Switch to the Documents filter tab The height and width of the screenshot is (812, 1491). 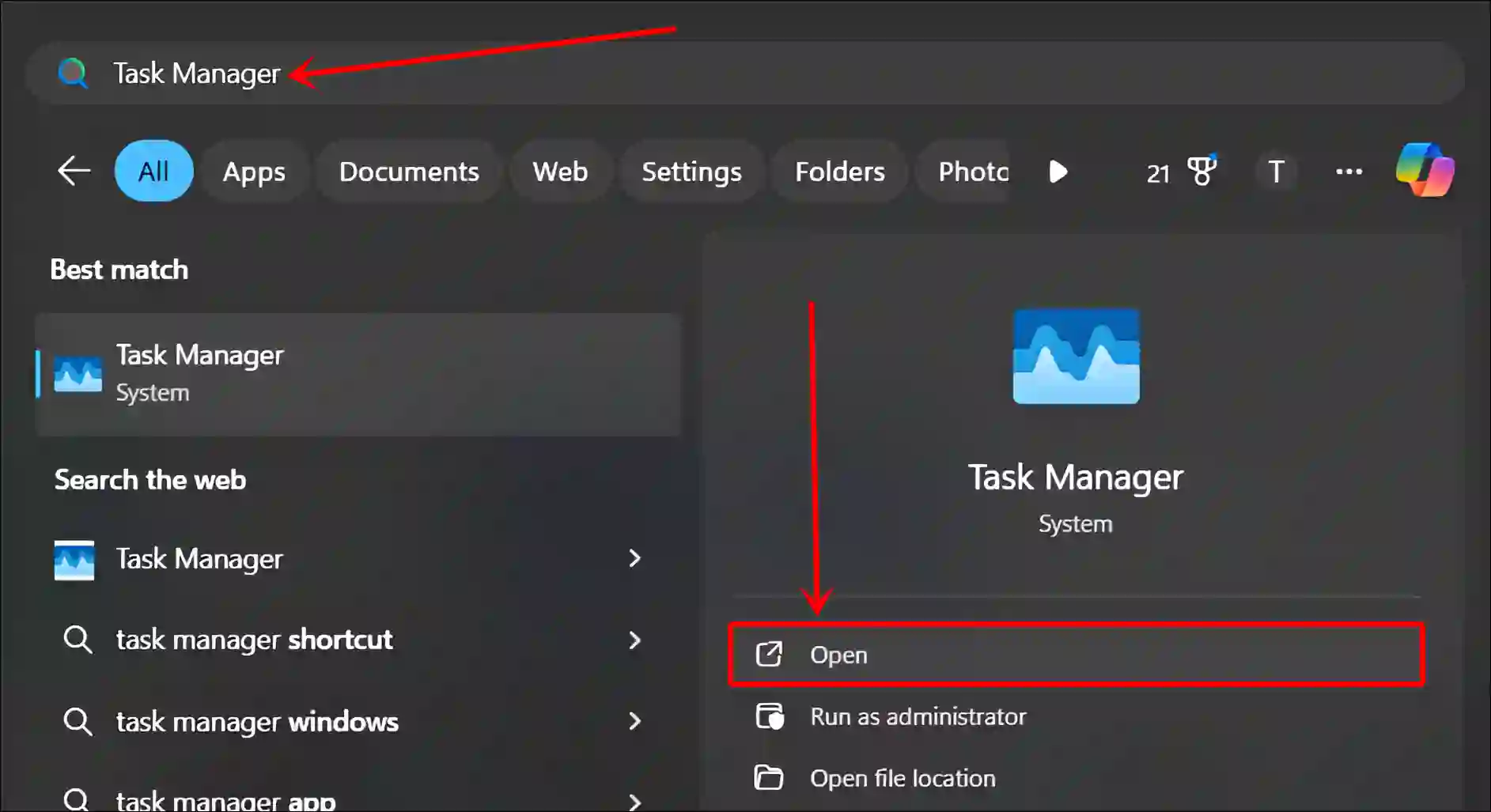point(409,171)
